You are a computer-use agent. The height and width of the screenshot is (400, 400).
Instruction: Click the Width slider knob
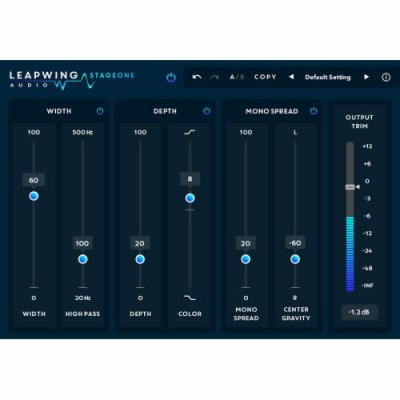[x=34, y=196]
